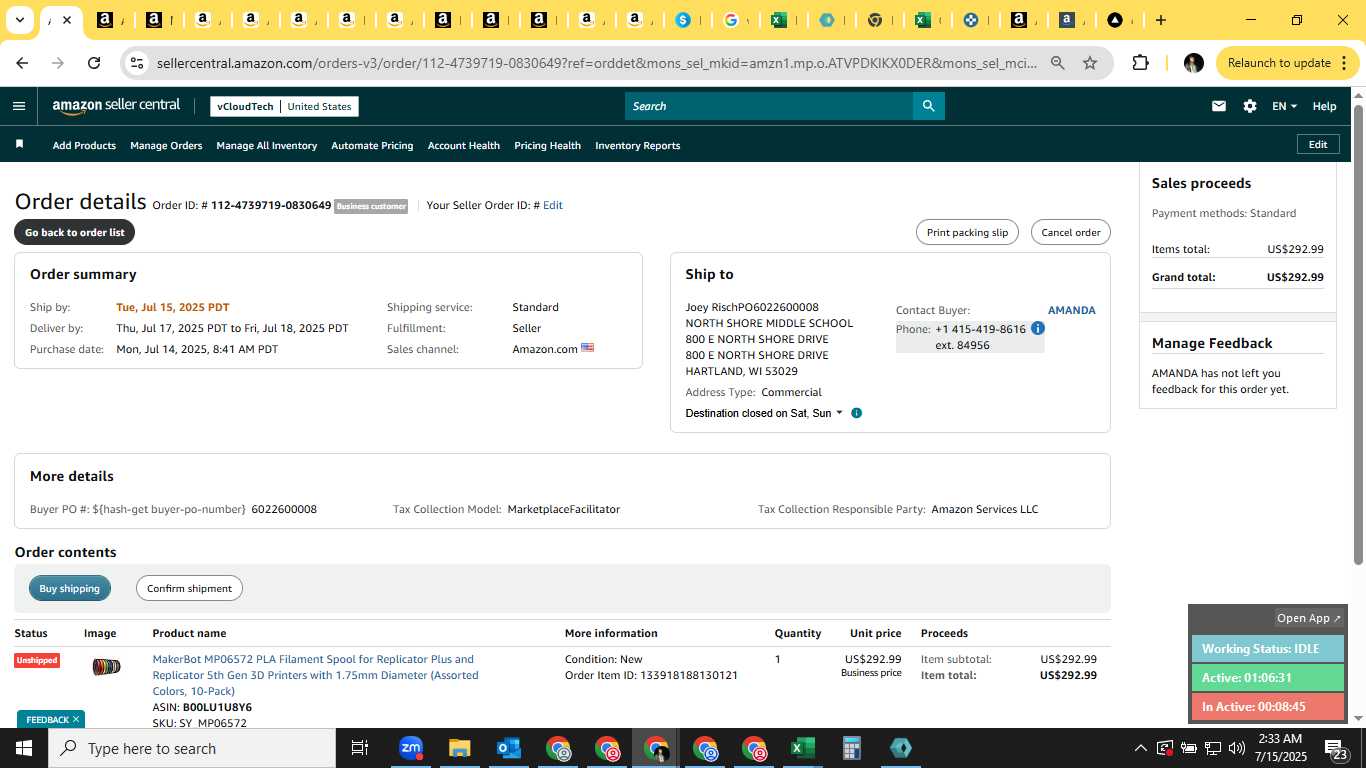This screenshot has width=1366, height=768.
Task: Show hidden system tray icons
Action: coord(1140,748)
